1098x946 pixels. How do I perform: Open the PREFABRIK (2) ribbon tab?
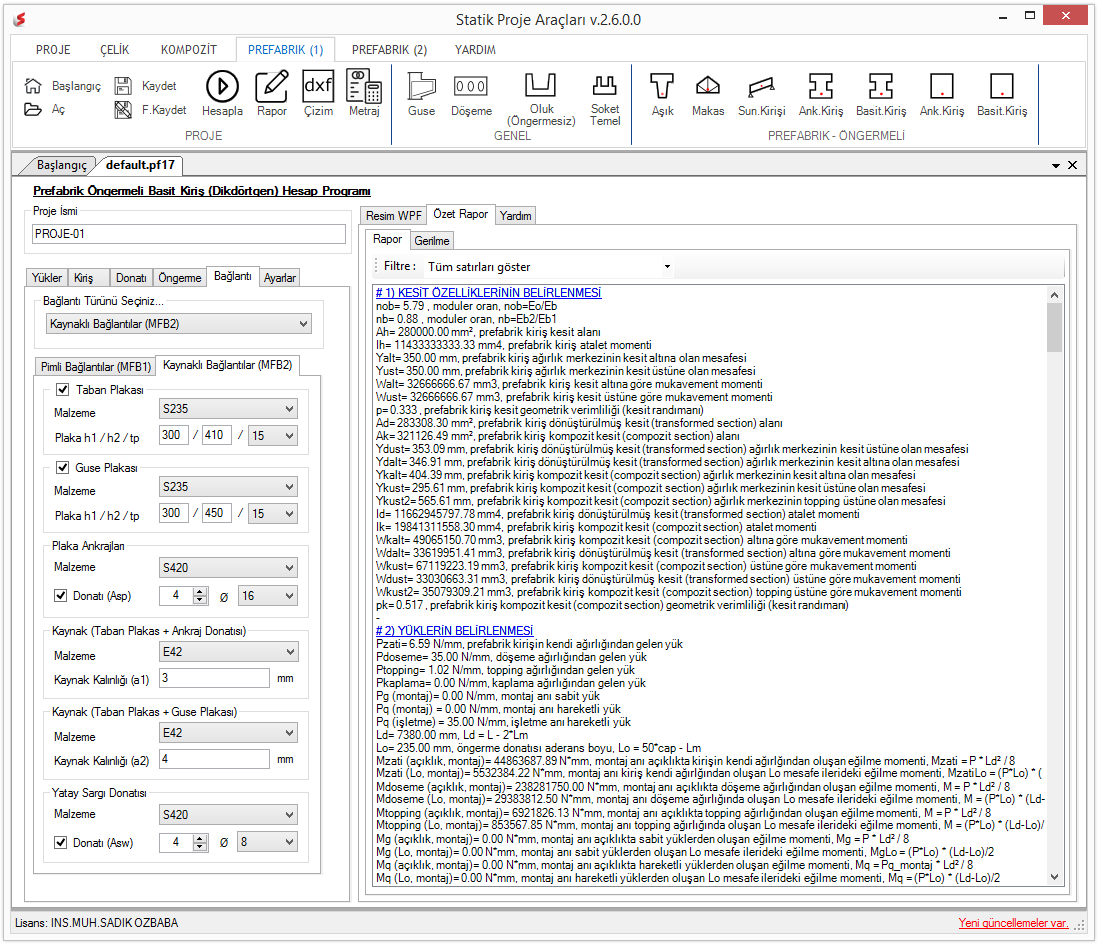pyautogui.click(x=389, y=50)
